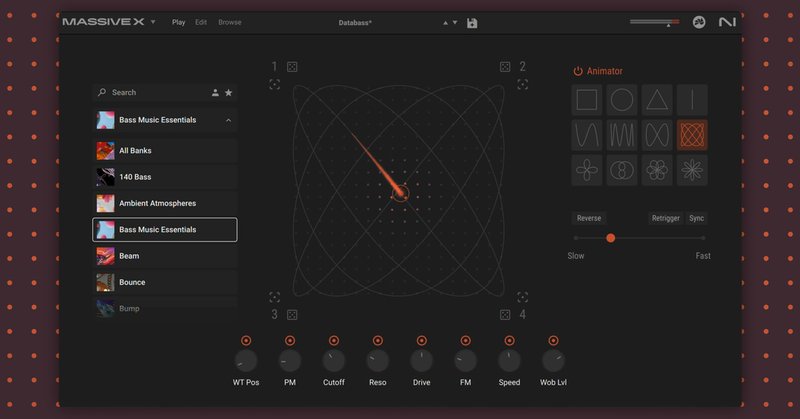
Task: Click the capture frame icon above corner 3
Action: [274, 297]
